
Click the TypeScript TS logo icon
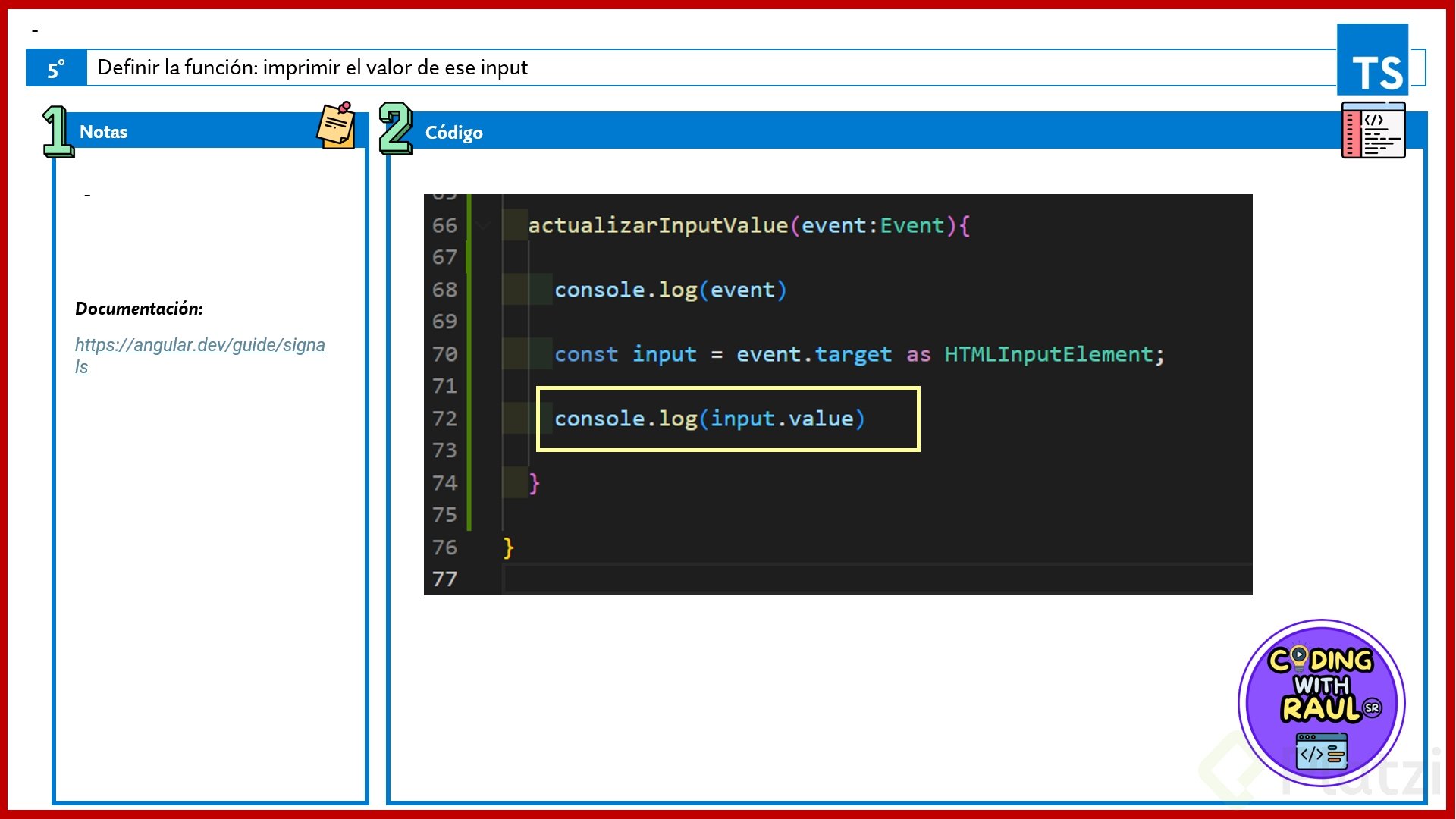point(1373,61)
